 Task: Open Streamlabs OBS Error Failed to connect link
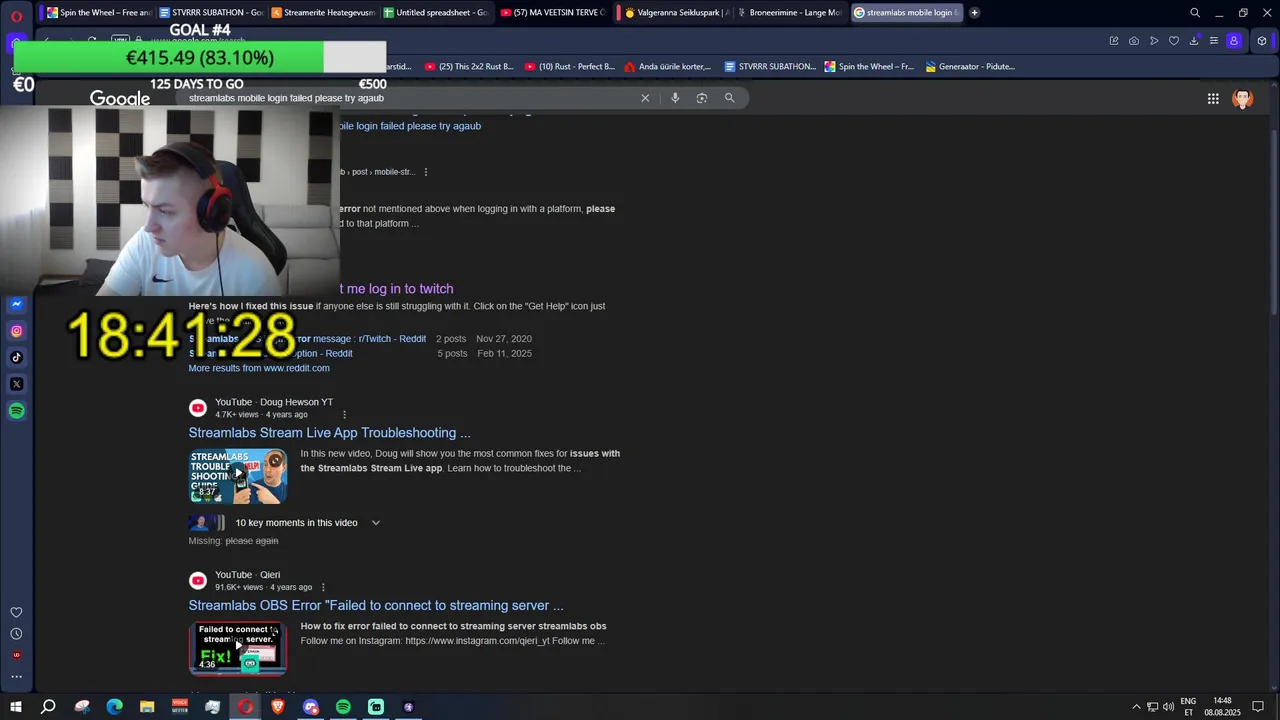(x=376, y=606)
